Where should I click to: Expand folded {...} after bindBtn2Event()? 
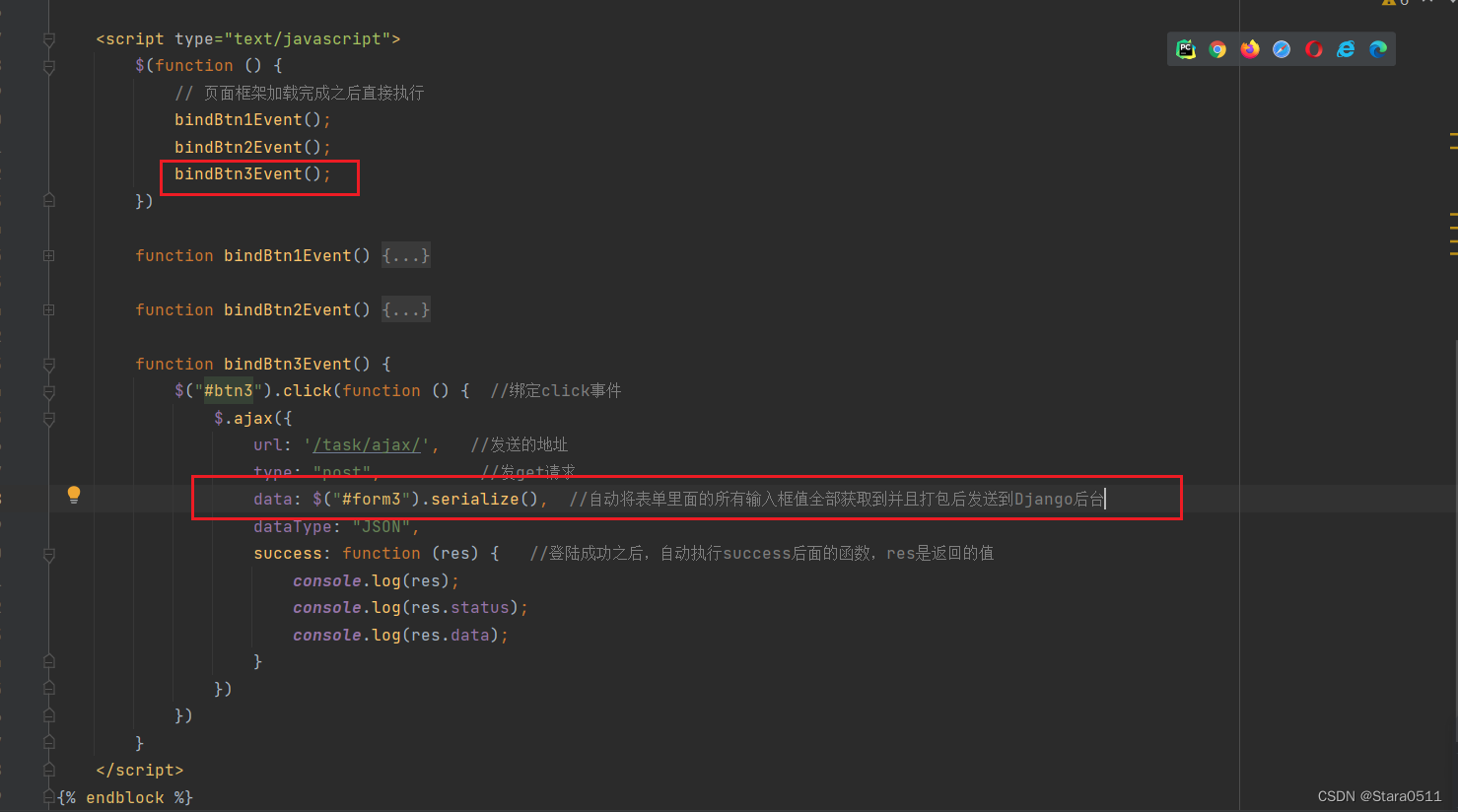tap(405, 310)
